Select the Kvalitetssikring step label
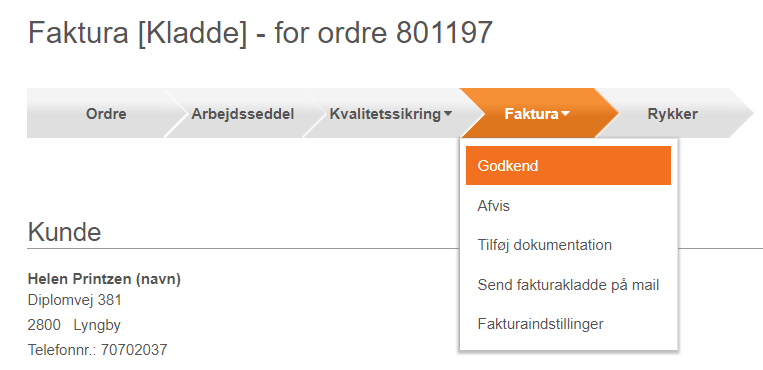763x370 pixels. [x=385, y=114]
